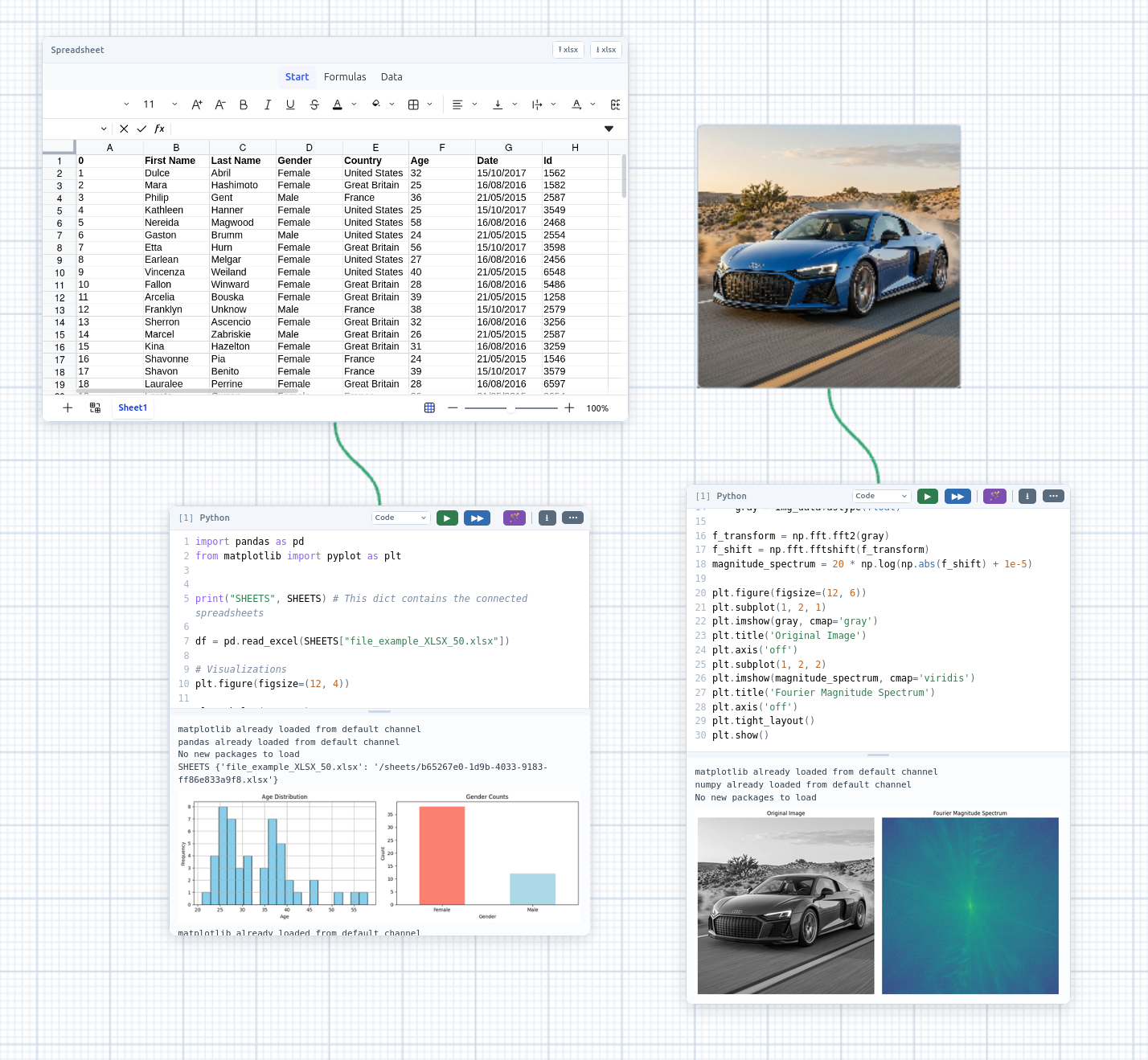1148x1060 pixels.
Task: Switch to the Data tab
Action: pyautogui.click(x=392, y=77)
